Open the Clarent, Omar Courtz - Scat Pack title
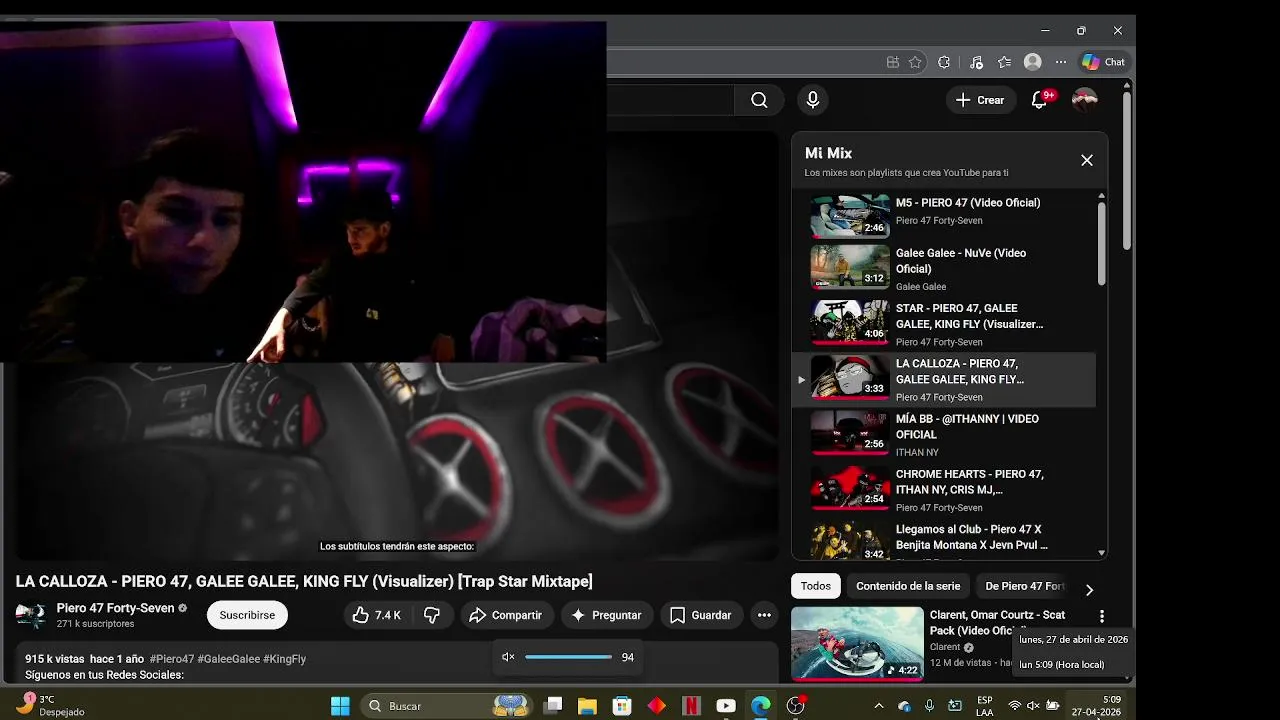 [x=997, y=622]
